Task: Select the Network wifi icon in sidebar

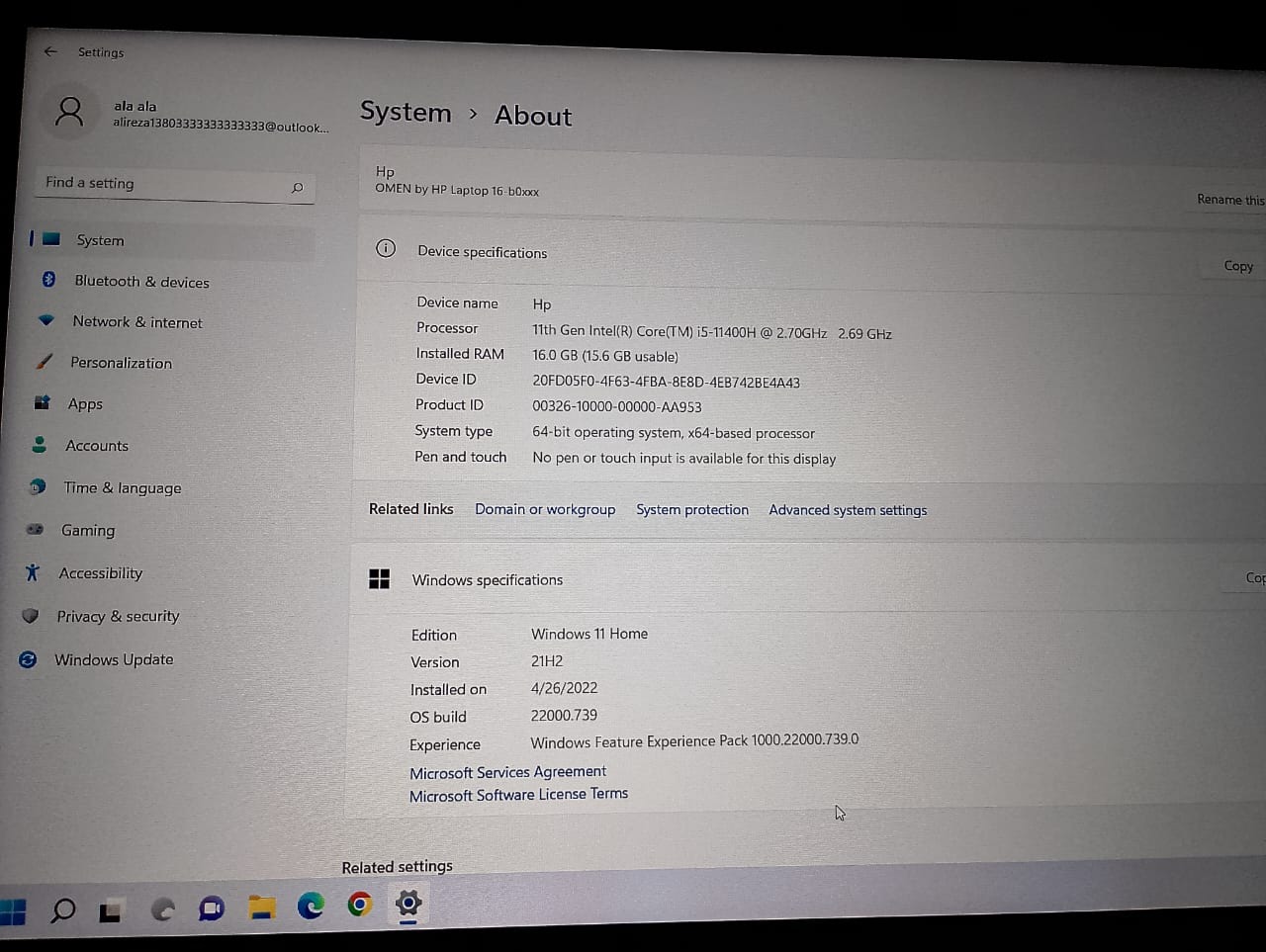Action: 46,320
